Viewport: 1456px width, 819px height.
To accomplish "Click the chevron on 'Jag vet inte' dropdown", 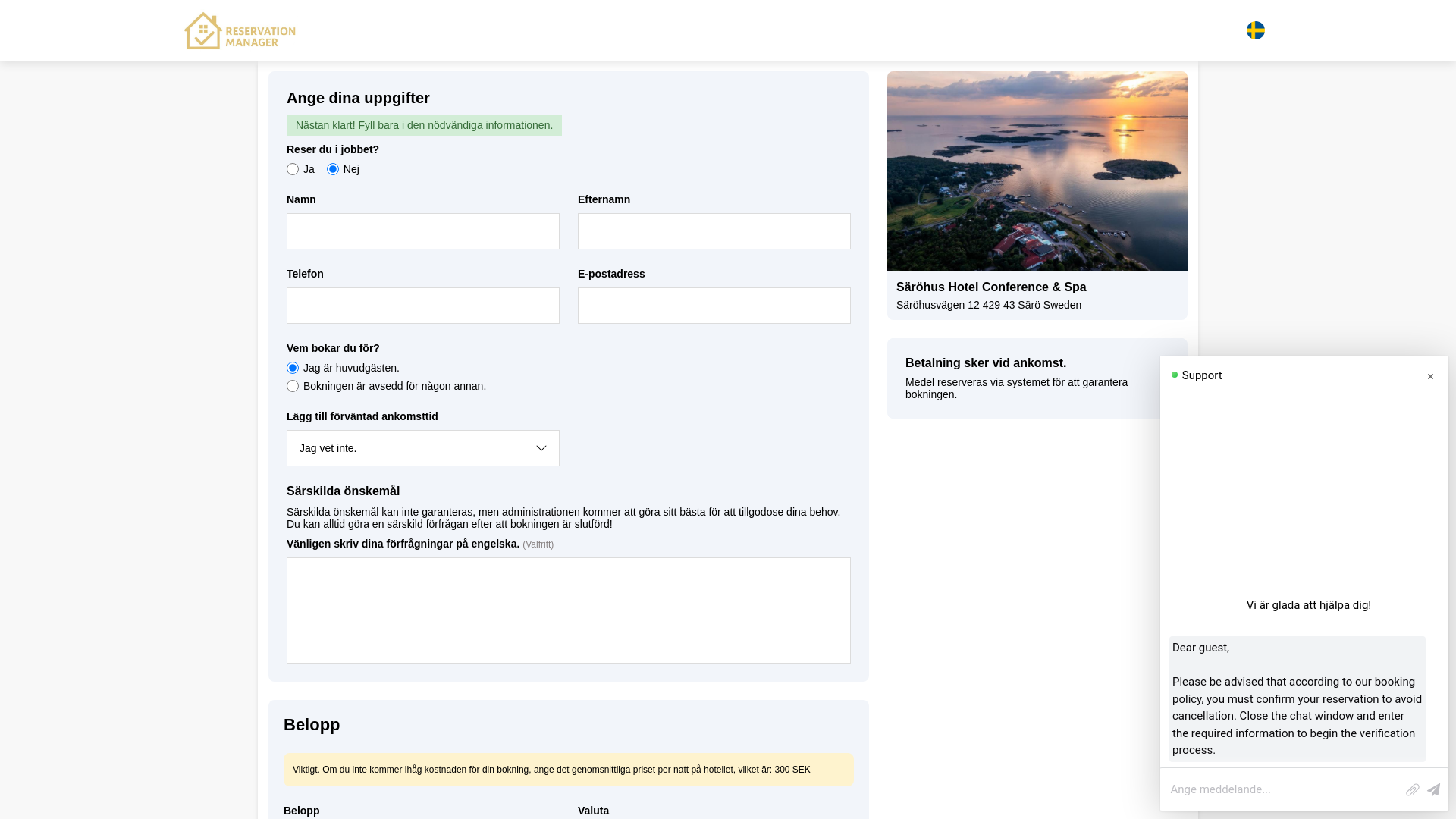I will coord(541,448).
